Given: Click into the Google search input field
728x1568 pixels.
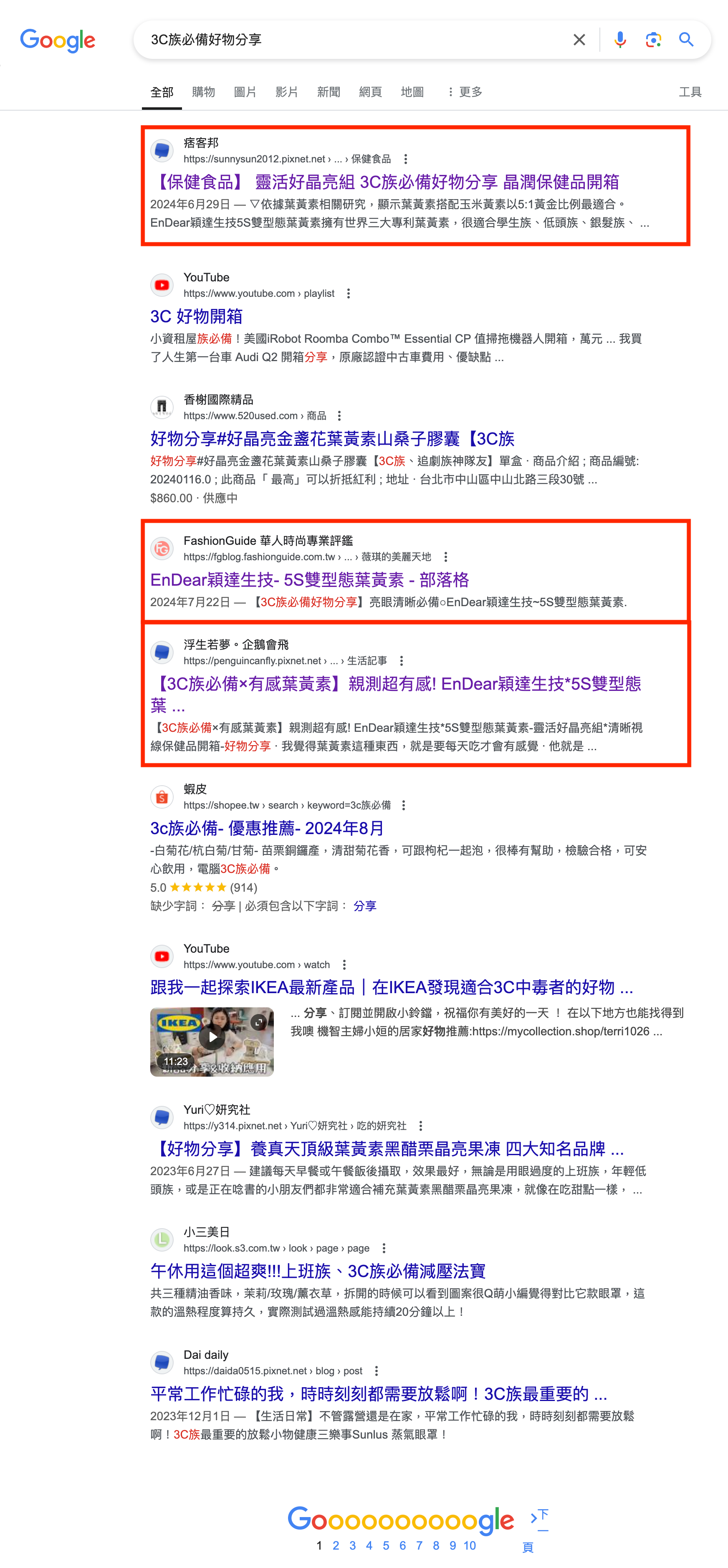Looking at the screenshot, I should (x=353, y=40).
